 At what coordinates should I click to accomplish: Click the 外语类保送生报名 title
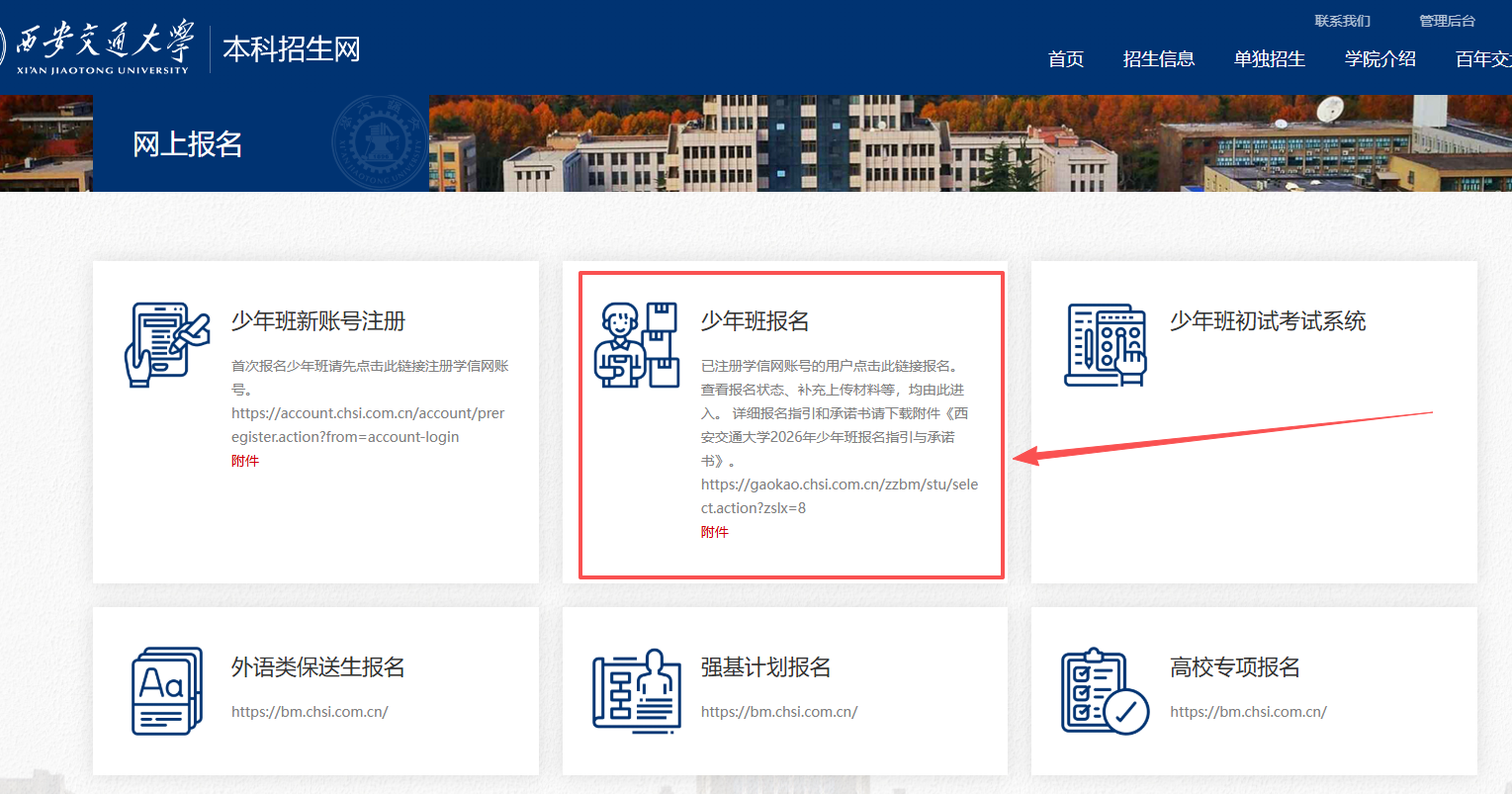pyautogui.click(x=318, y=667)
